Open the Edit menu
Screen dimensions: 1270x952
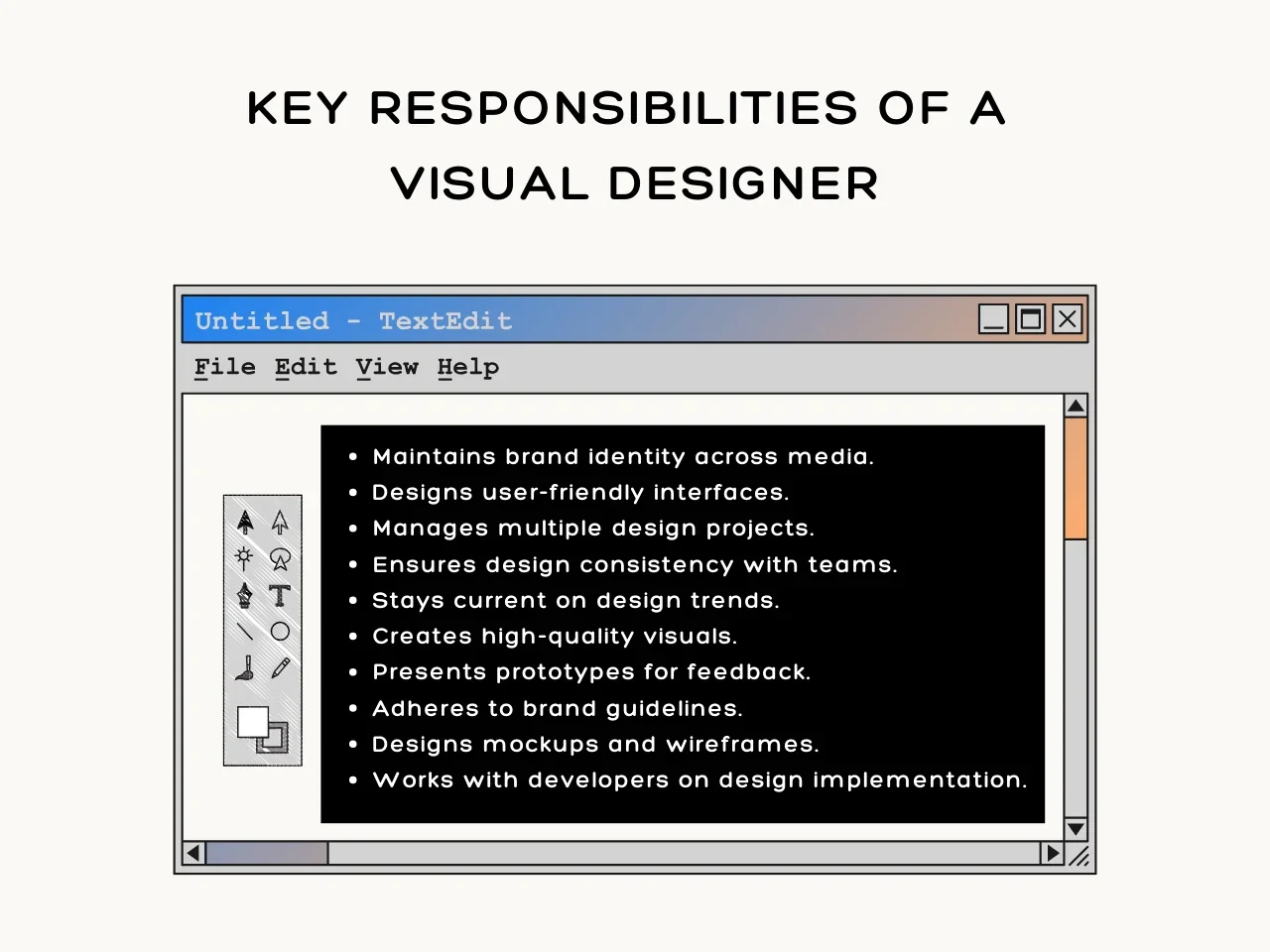click(306, 367)
